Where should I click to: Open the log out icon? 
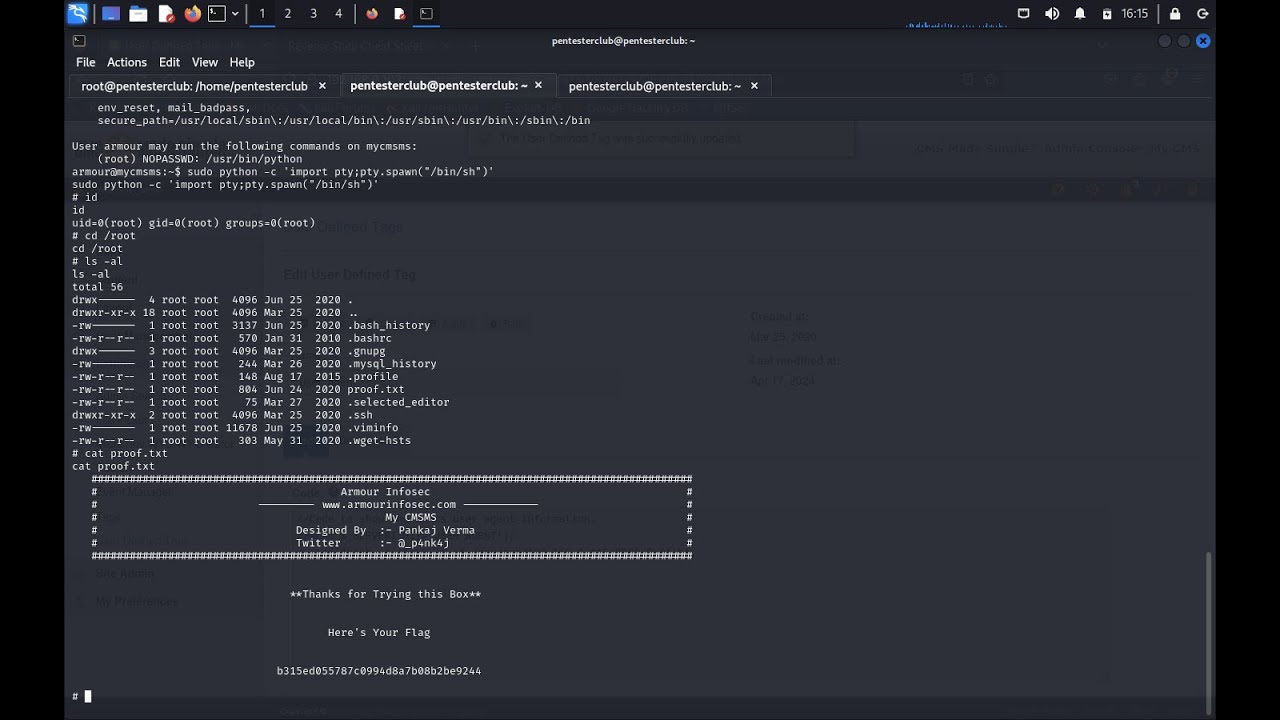point(1203,14)
